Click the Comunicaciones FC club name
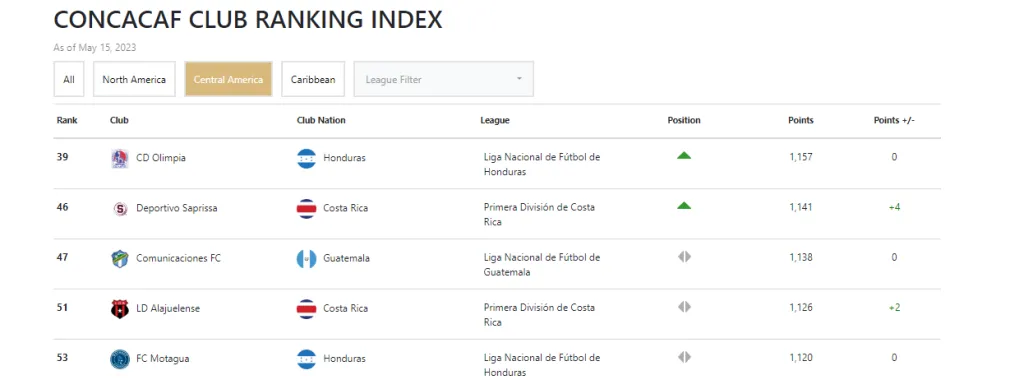1024x389 pixels. [178, 258]
